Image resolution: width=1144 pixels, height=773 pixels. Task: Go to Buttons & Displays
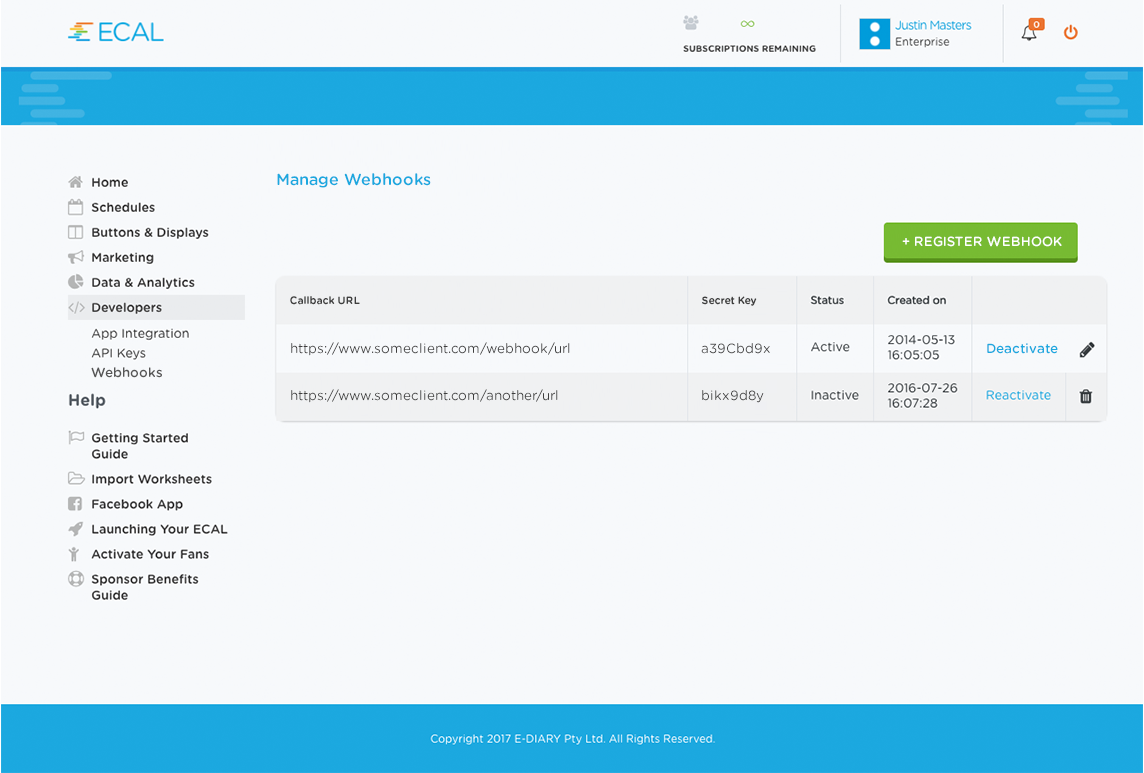coord(149,232)
